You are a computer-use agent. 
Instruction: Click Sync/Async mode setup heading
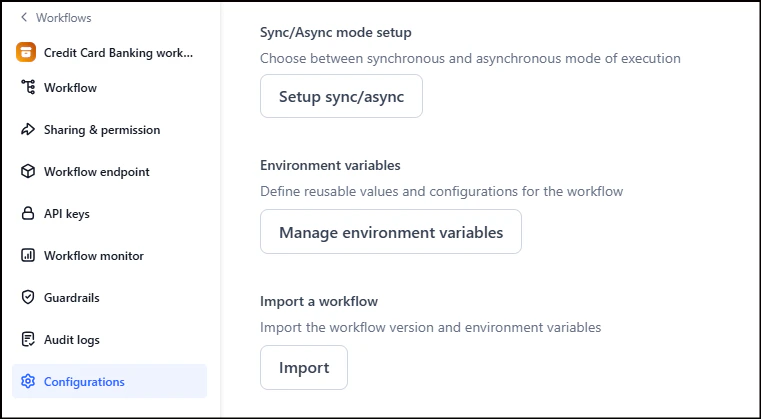pyautogui.click(x=336, y=33)
